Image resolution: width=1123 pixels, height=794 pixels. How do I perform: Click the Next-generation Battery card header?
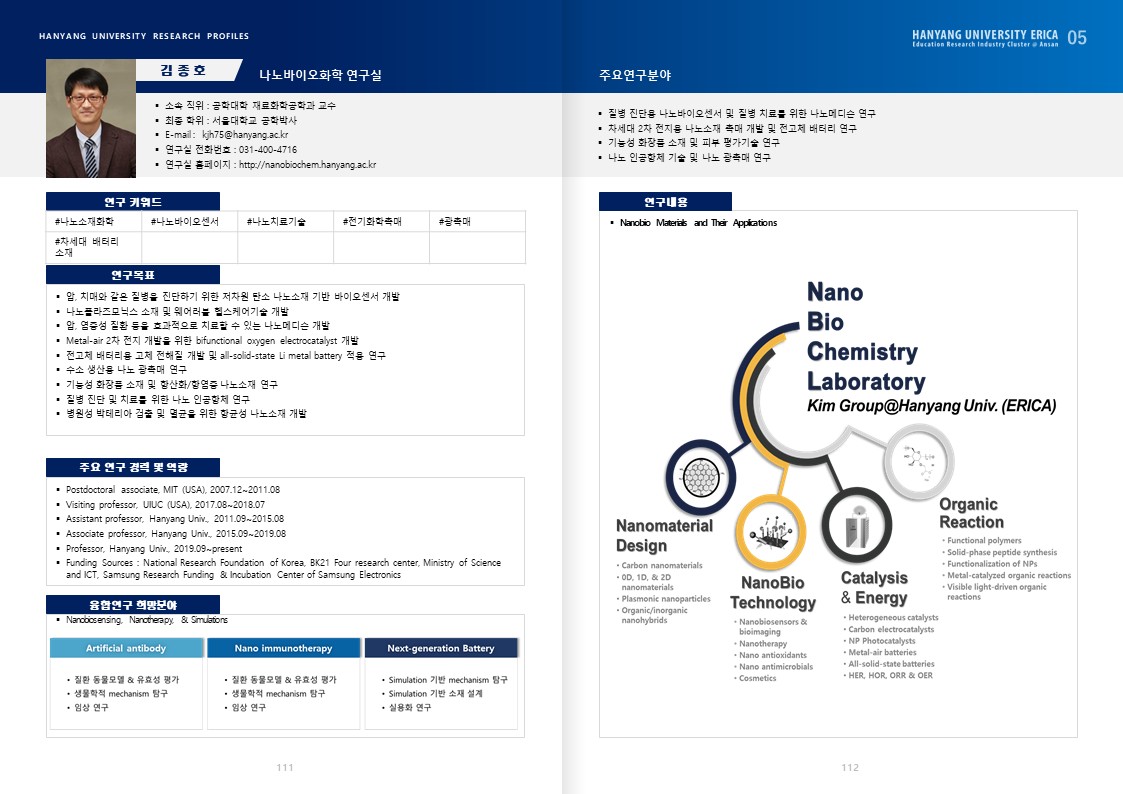[x=441, y=648]
